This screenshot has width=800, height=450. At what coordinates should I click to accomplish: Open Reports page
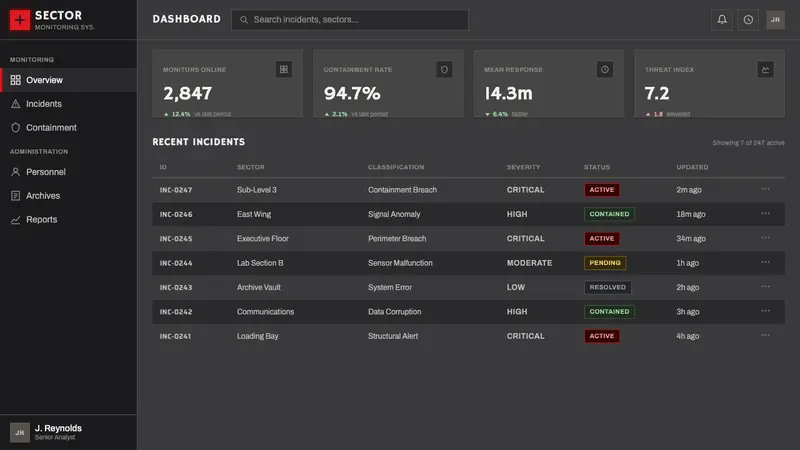click(x=68, y=219)
